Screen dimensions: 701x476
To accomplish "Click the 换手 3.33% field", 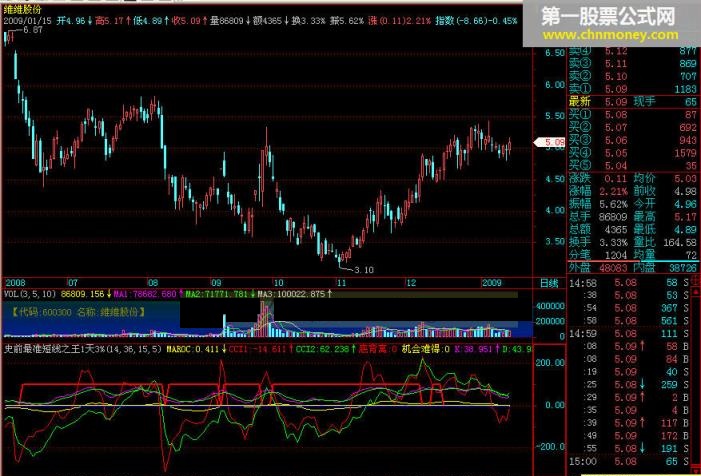I will [x=598, y=242].
